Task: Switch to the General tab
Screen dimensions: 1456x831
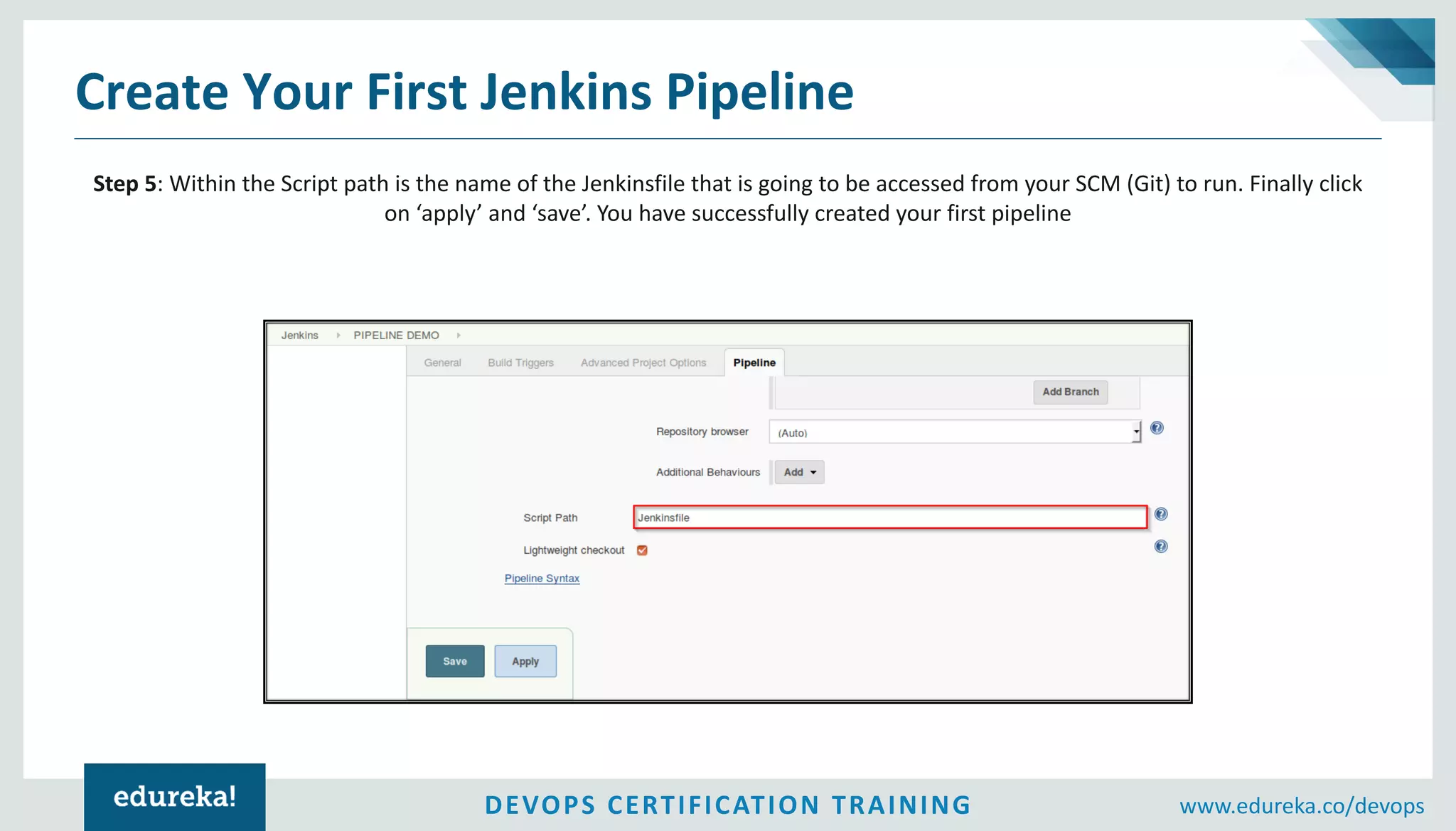Action: [x=442, y=363]
